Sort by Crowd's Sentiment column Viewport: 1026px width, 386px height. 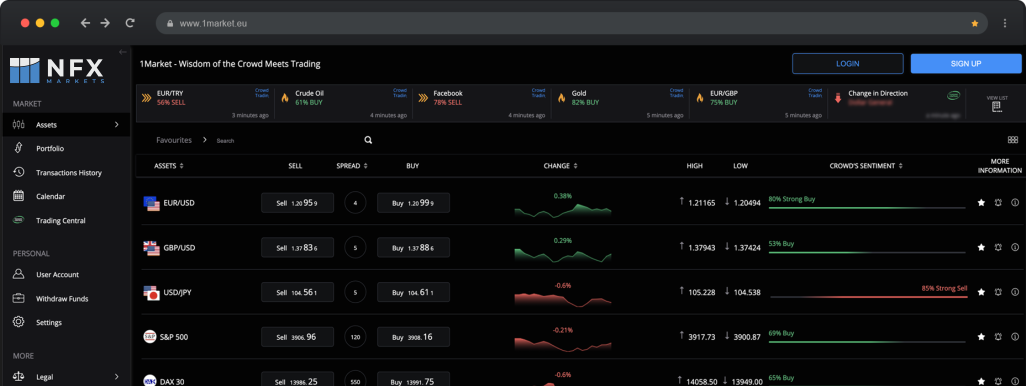(x=866, y=166)
